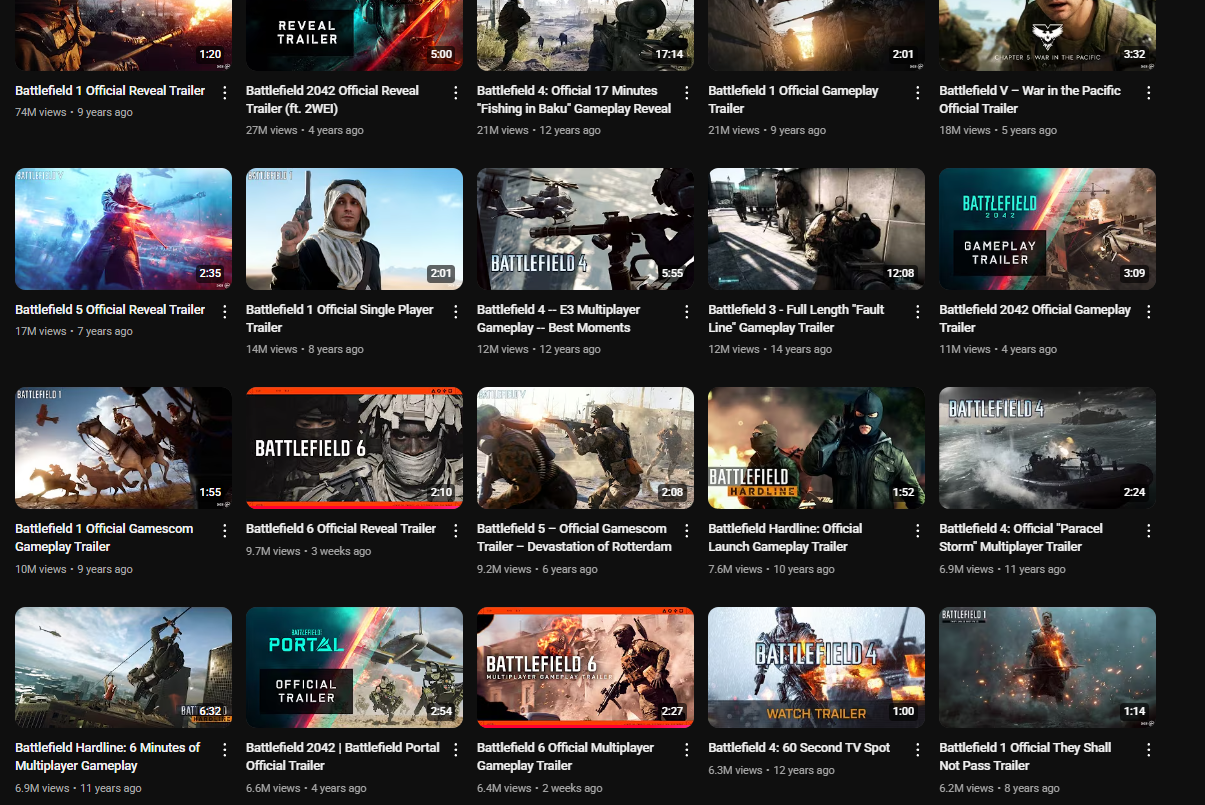Viewport: 1205px width, 805px height.
Task: Open three-dot menu for Battlefield 2042 Official Gameplay Trailer
Action: point(1149,311)
